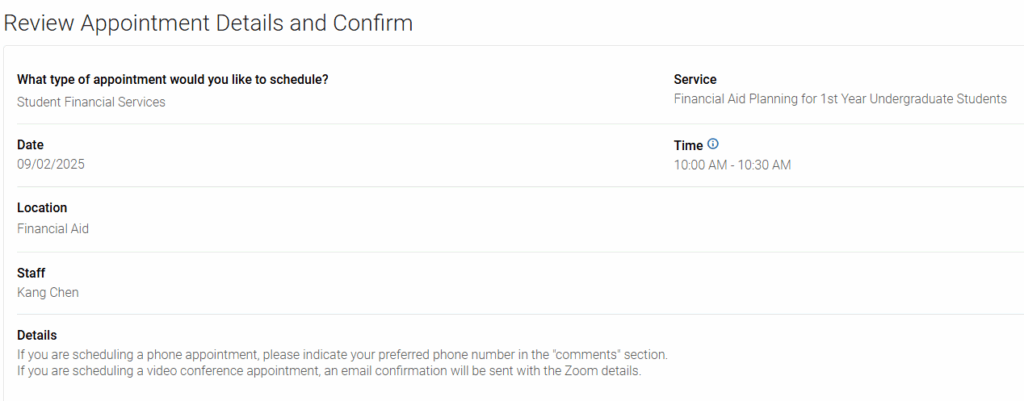1024x401 pixels.
Task: Select the 10:00 AM - 10:30 AM slot text
Action: 732,165
